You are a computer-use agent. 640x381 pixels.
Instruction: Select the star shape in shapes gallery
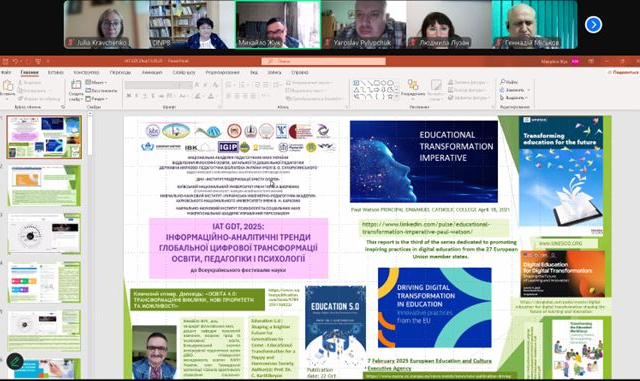[x=390, y=97]
